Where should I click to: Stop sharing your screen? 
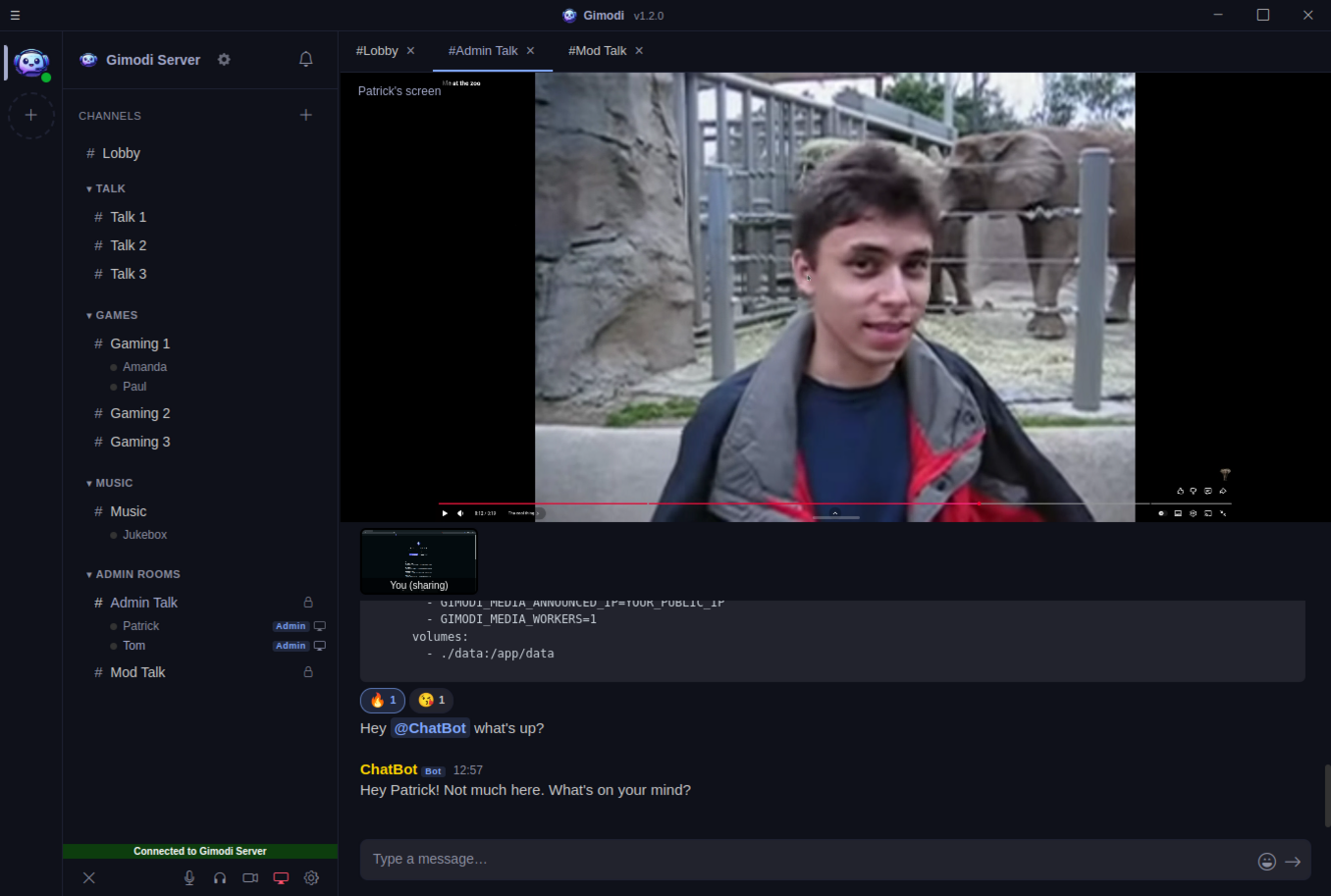(x=281, y=877)
